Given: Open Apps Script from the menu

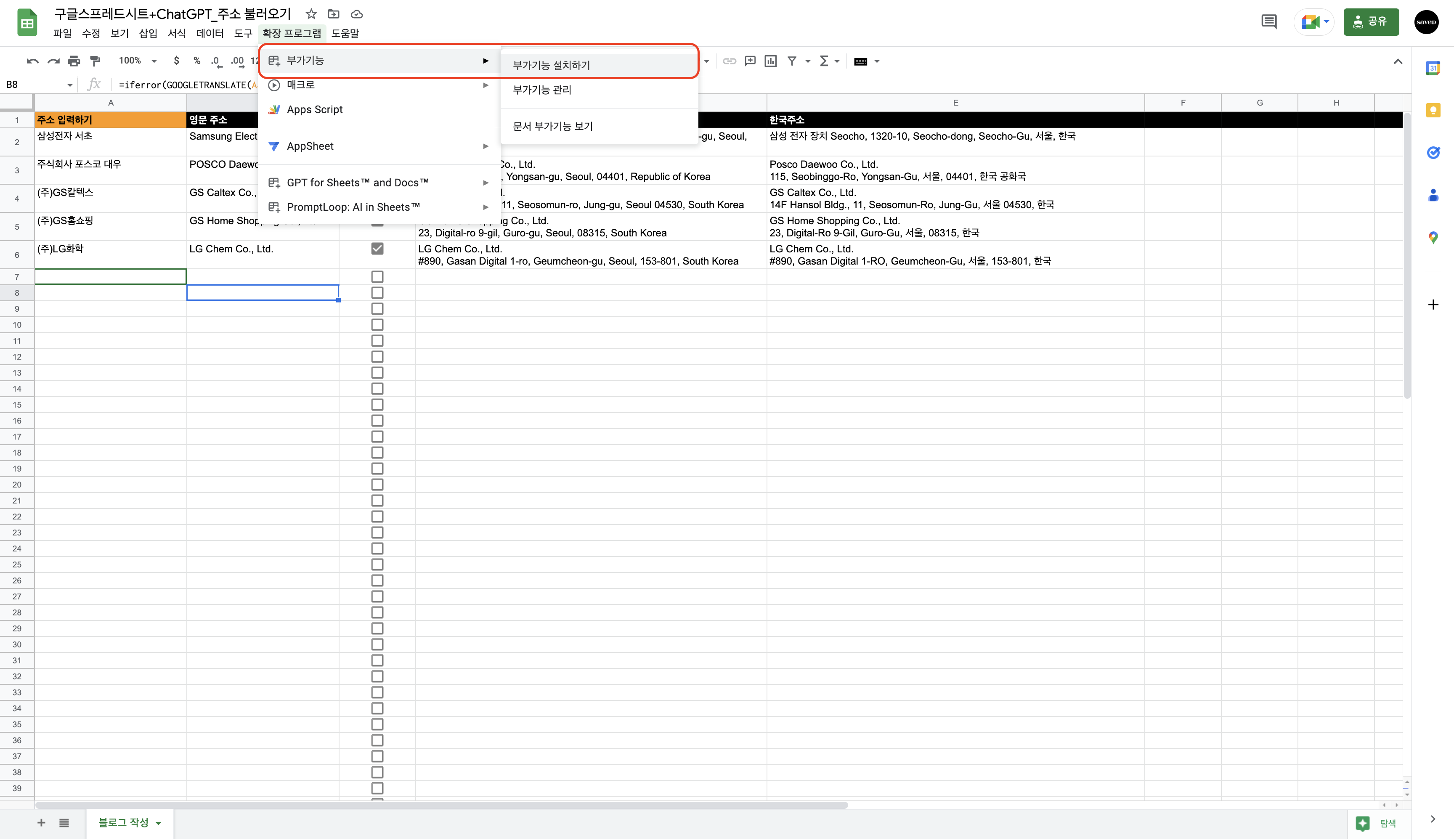Looking at the screenshot, I should coord(314,110).
